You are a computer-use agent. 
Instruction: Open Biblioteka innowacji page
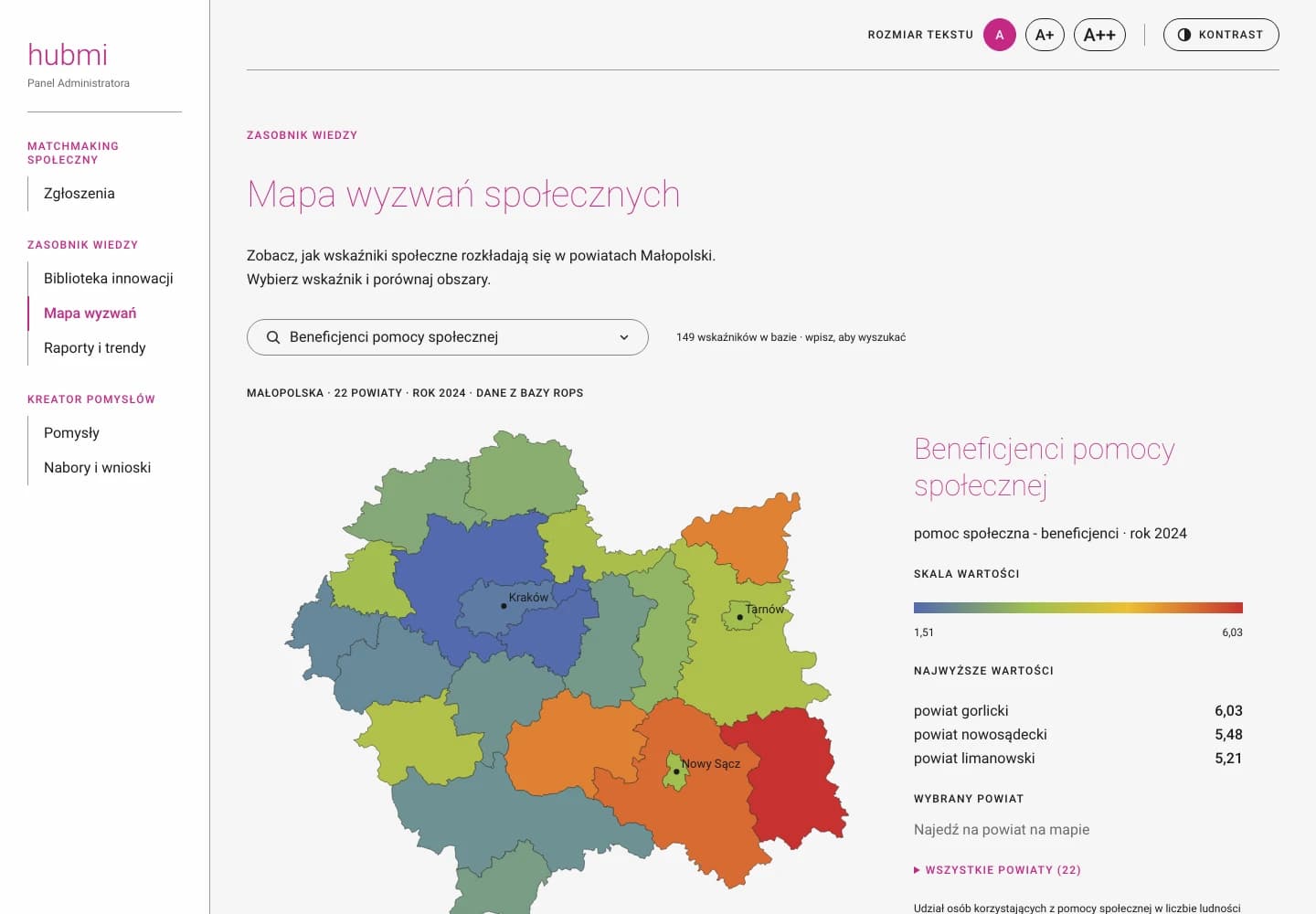tap(109, 279)
